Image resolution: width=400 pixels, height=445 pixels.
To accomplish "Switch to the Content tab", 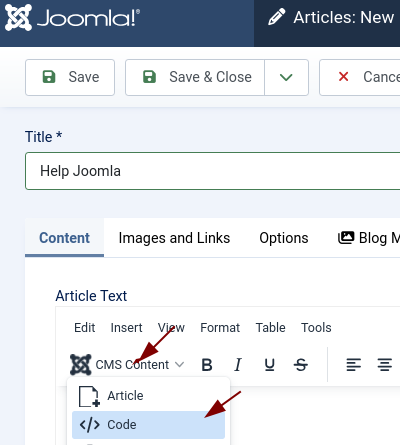I will point(64,238).
